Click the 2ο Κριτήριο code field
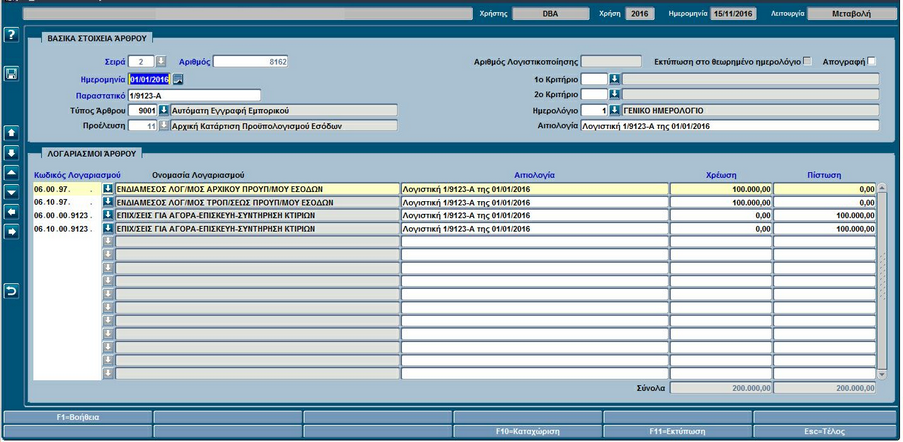903x442 pixels. point(594,94)
